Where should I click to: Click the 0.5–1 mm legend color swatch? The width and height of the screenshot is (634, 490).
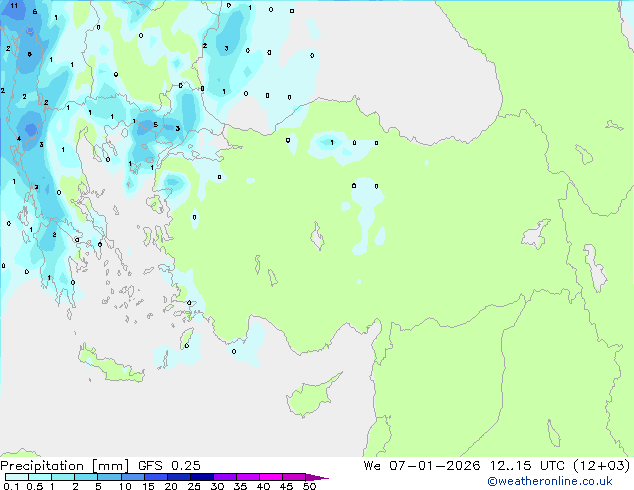[x=40, y=477]
